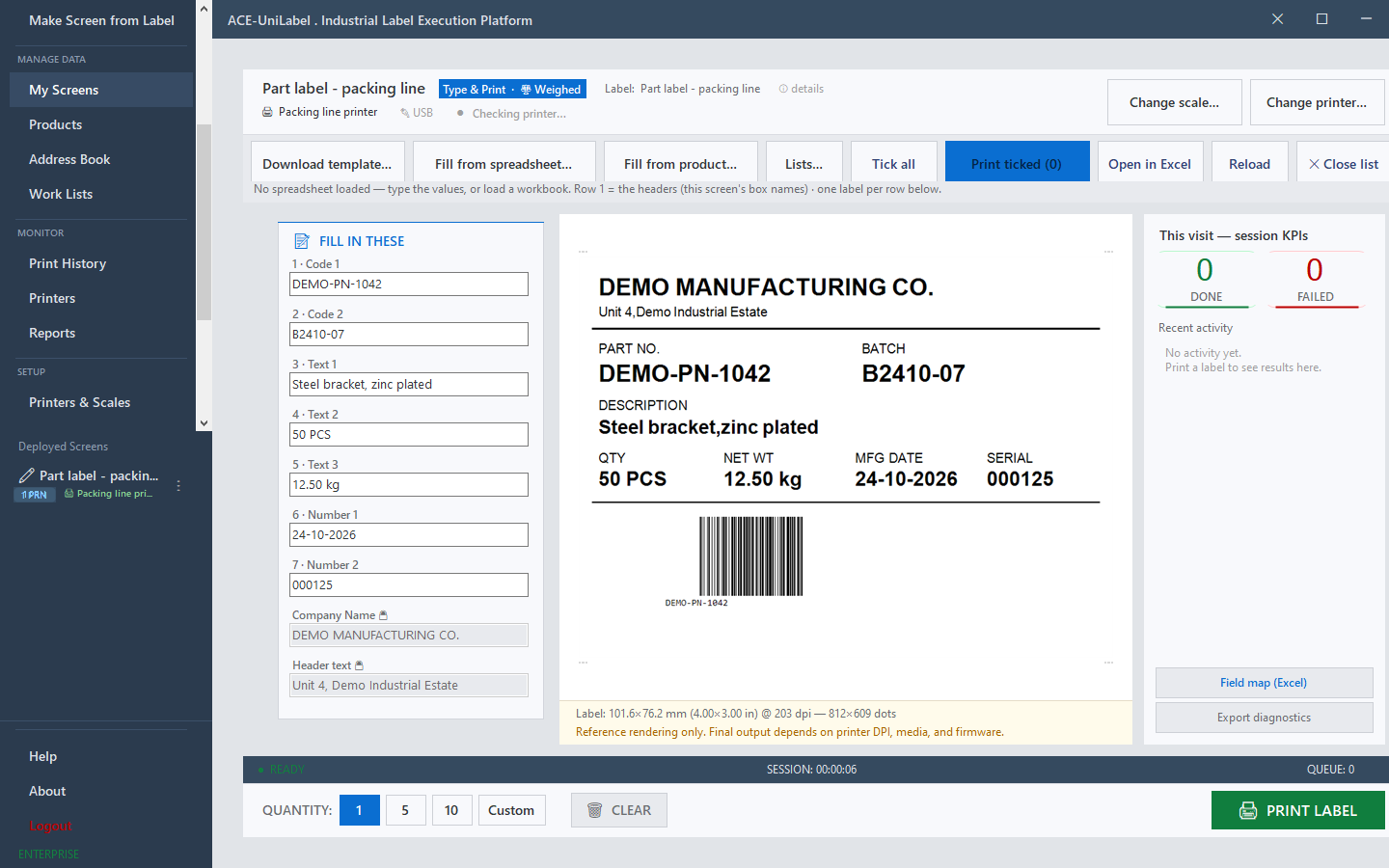Click the printer icon before Packing line printer
The height and width of the screenshot is (868, 1389).
tap(267, 113)
